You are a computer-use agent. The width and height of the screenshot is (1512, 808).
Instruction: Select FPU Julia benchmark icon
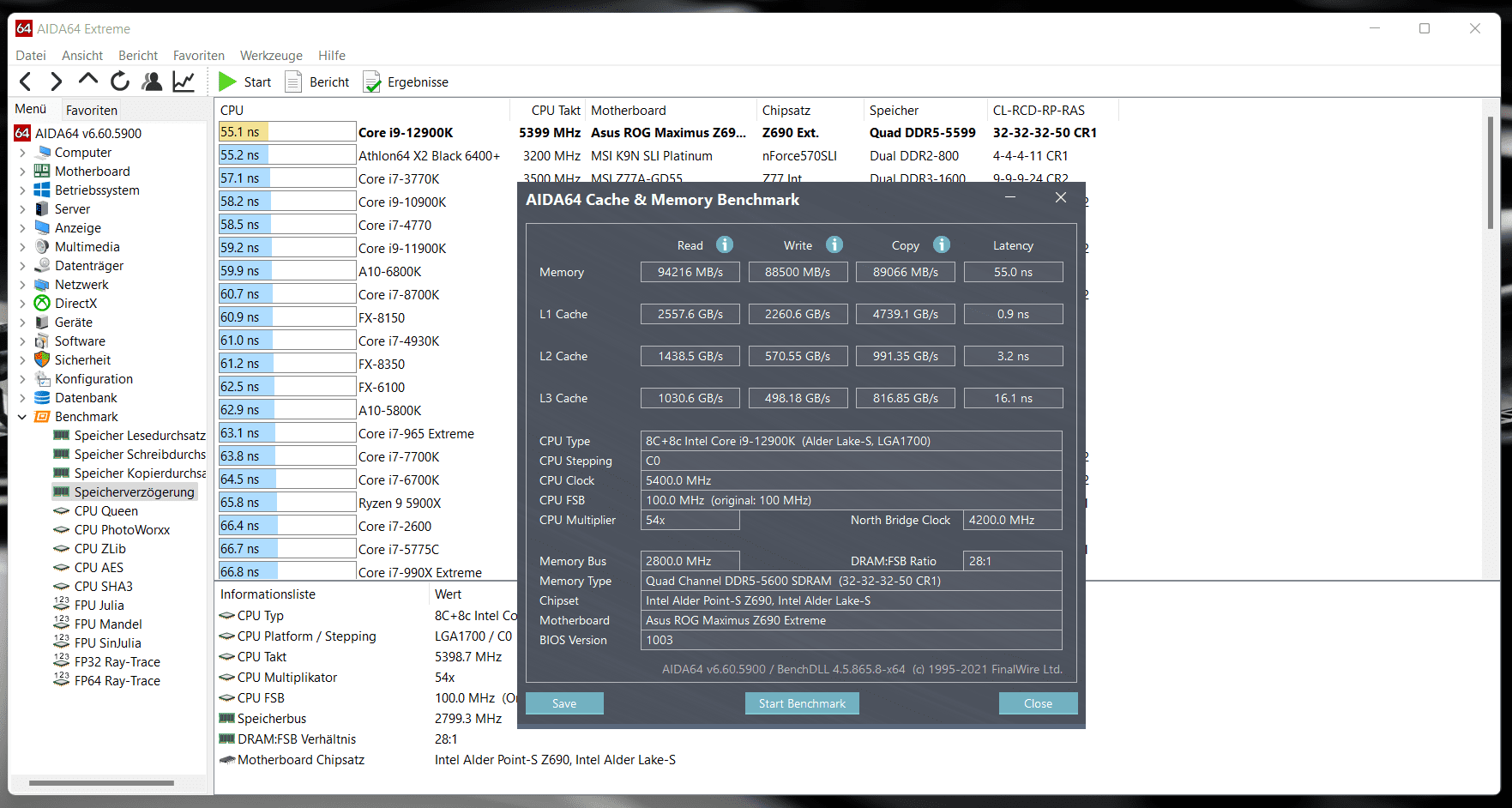coord(61,604)
